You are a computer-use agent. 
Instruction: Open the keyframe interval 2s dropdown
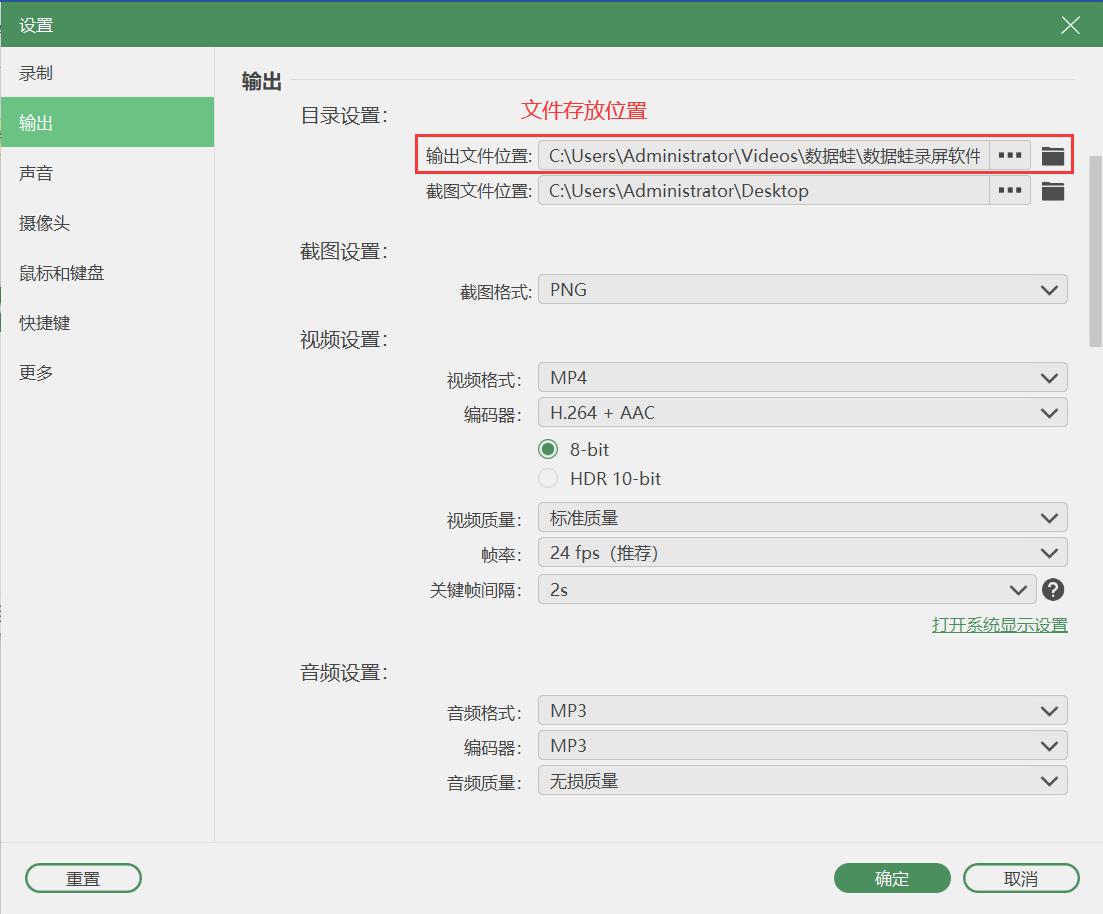[x=787, y=590]
